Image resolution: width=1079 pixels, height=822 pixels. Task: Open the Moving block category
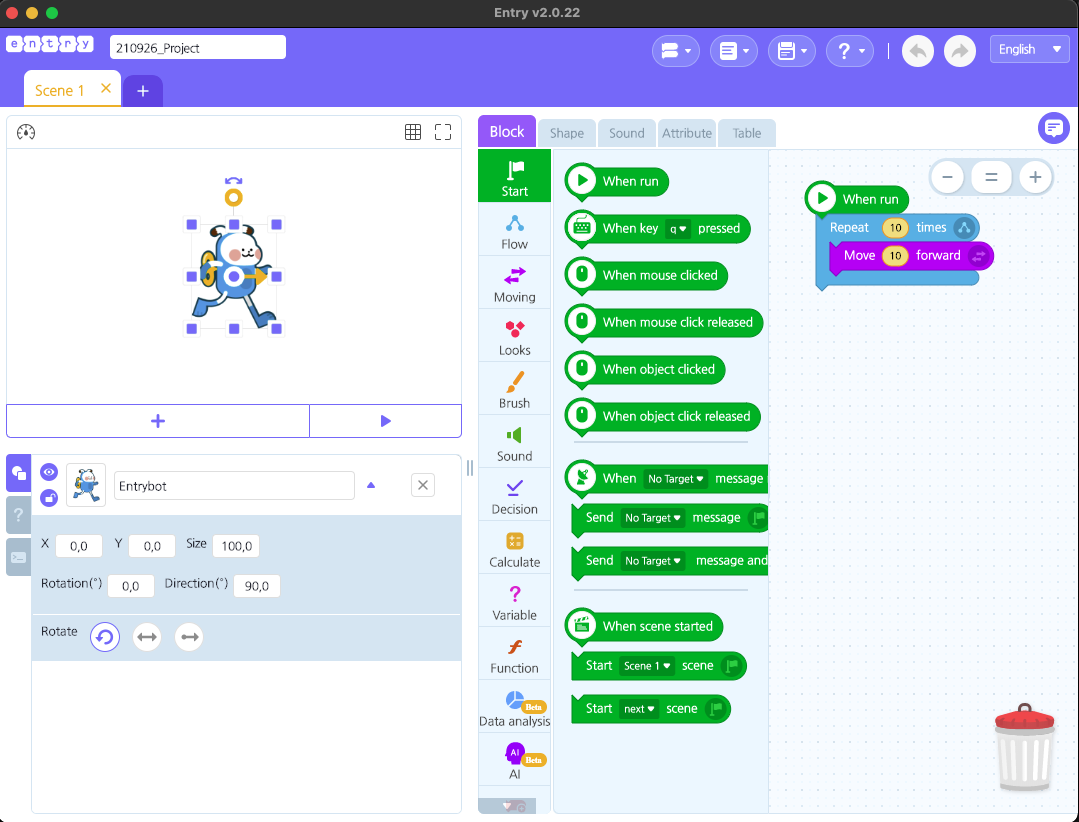(514, 283)
